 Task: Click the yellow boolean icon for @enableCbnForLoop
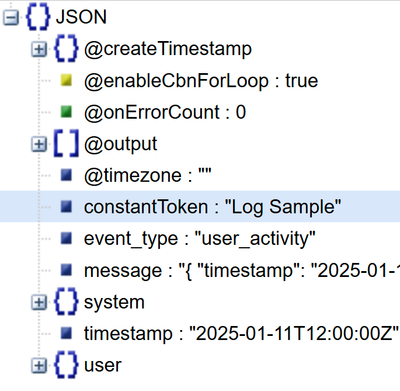(66, 81)
